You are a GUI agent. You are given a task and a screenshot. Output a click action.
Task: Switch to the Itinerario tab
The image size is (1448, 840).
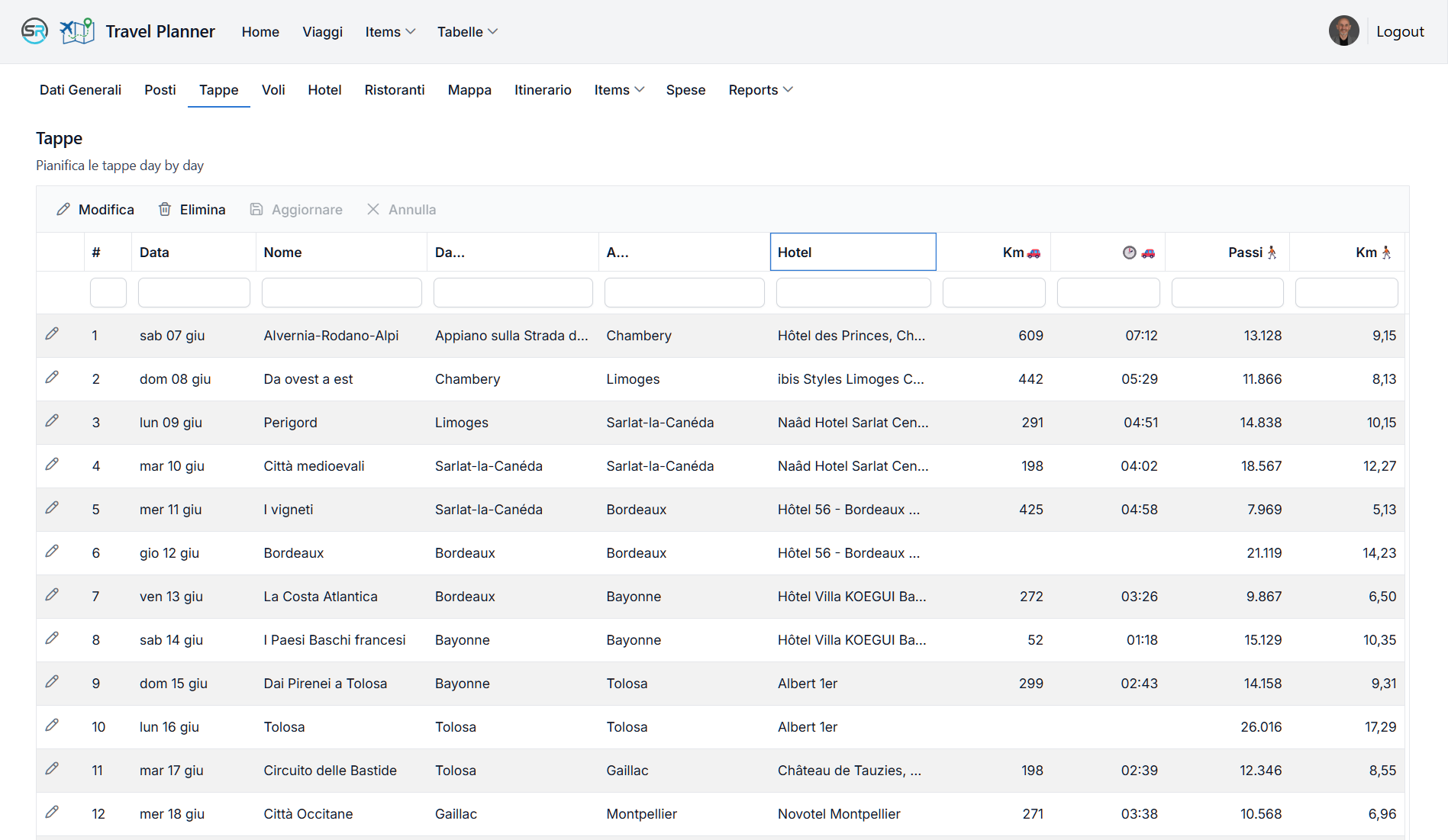(543, 90)
